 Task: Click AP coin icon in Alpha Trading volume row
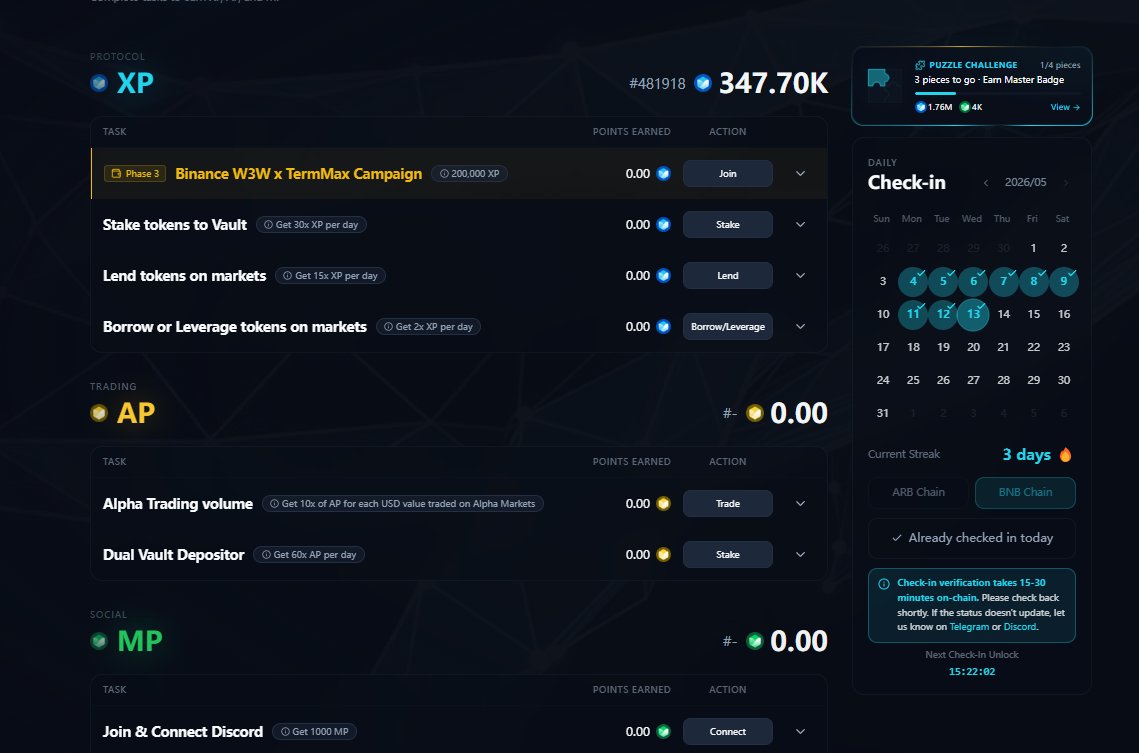coord(663,503)
